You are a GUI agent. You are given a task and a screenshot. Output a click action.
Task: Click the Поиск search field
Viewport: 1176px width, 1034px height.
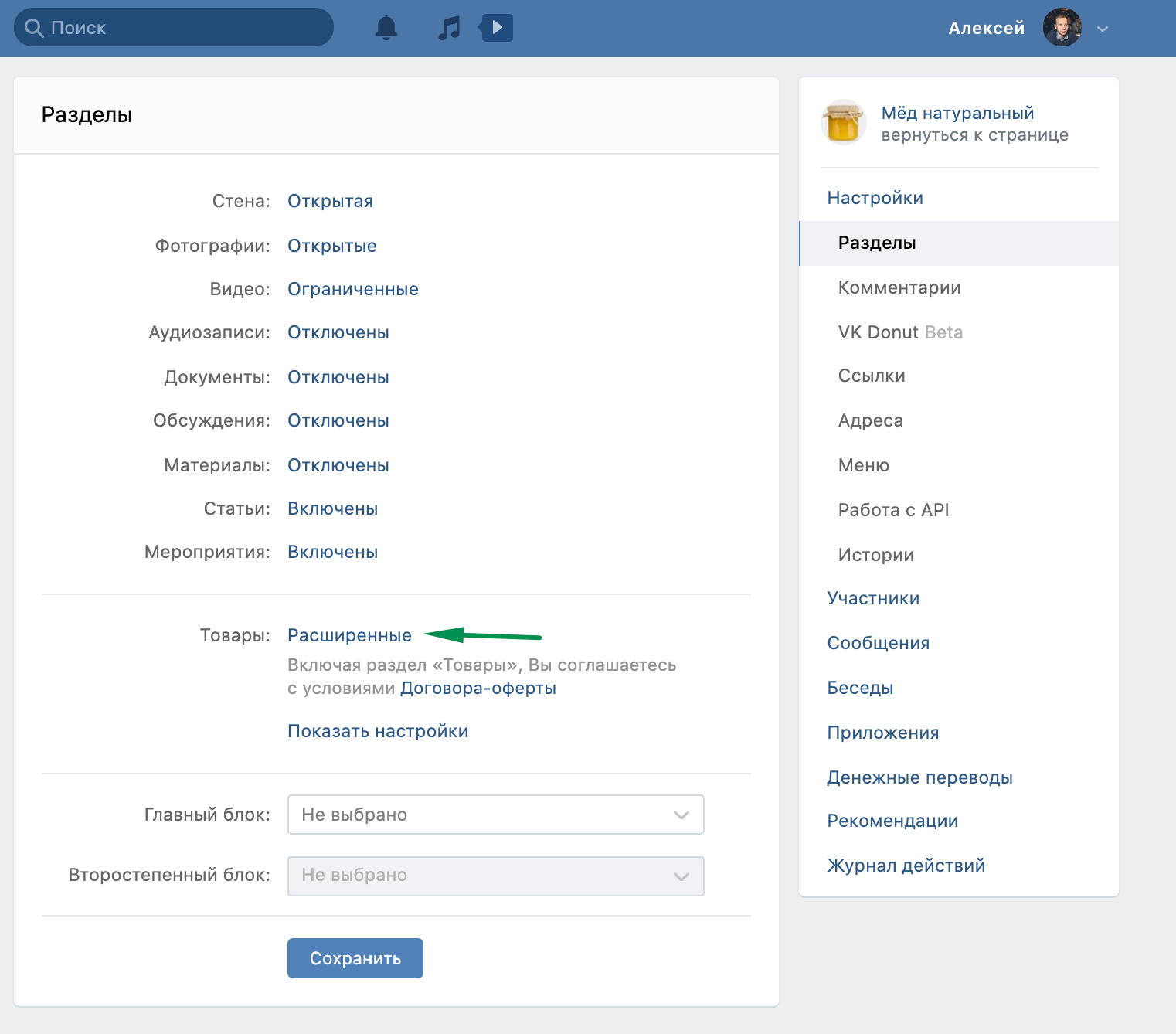174,28
